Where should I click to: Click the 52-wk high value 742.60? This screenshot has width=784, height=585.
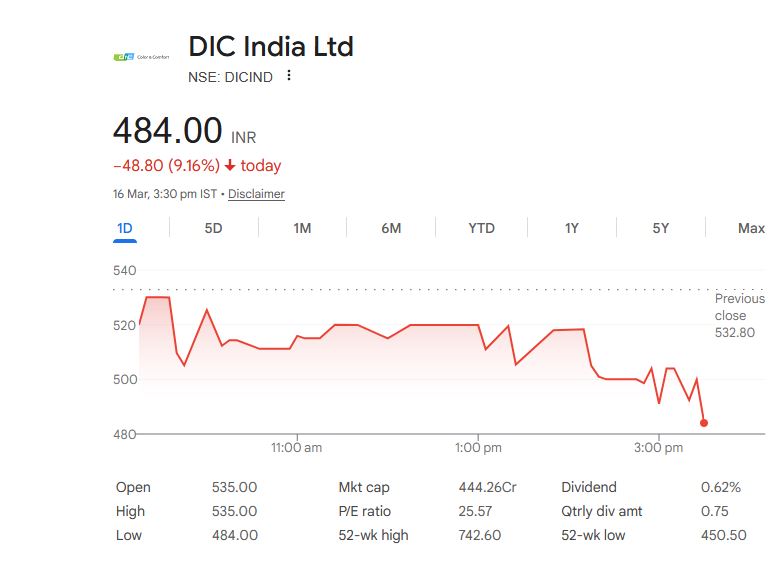coord(479,535)
